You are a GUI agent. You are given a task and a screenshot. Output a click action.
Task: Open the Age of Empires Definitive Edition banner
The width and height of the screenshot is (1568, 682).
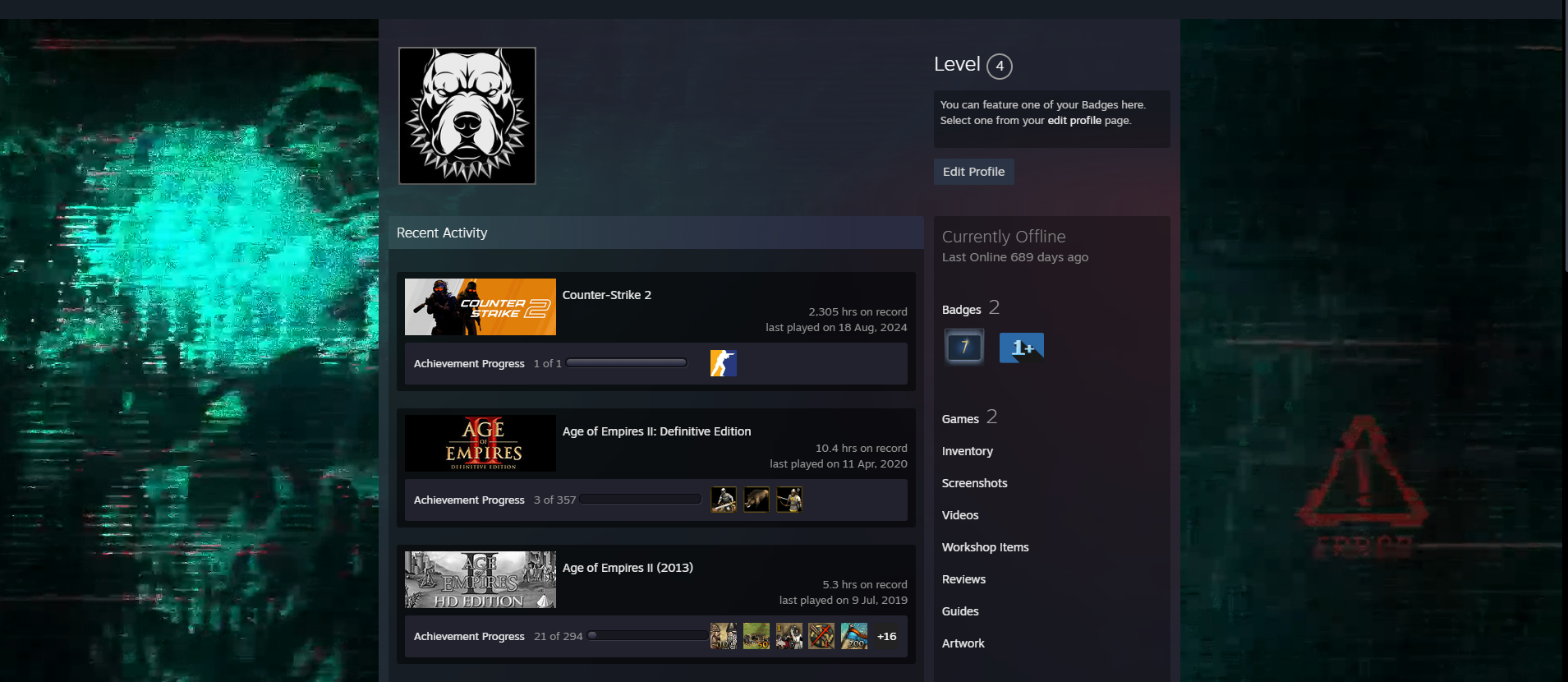pos(481,443)
